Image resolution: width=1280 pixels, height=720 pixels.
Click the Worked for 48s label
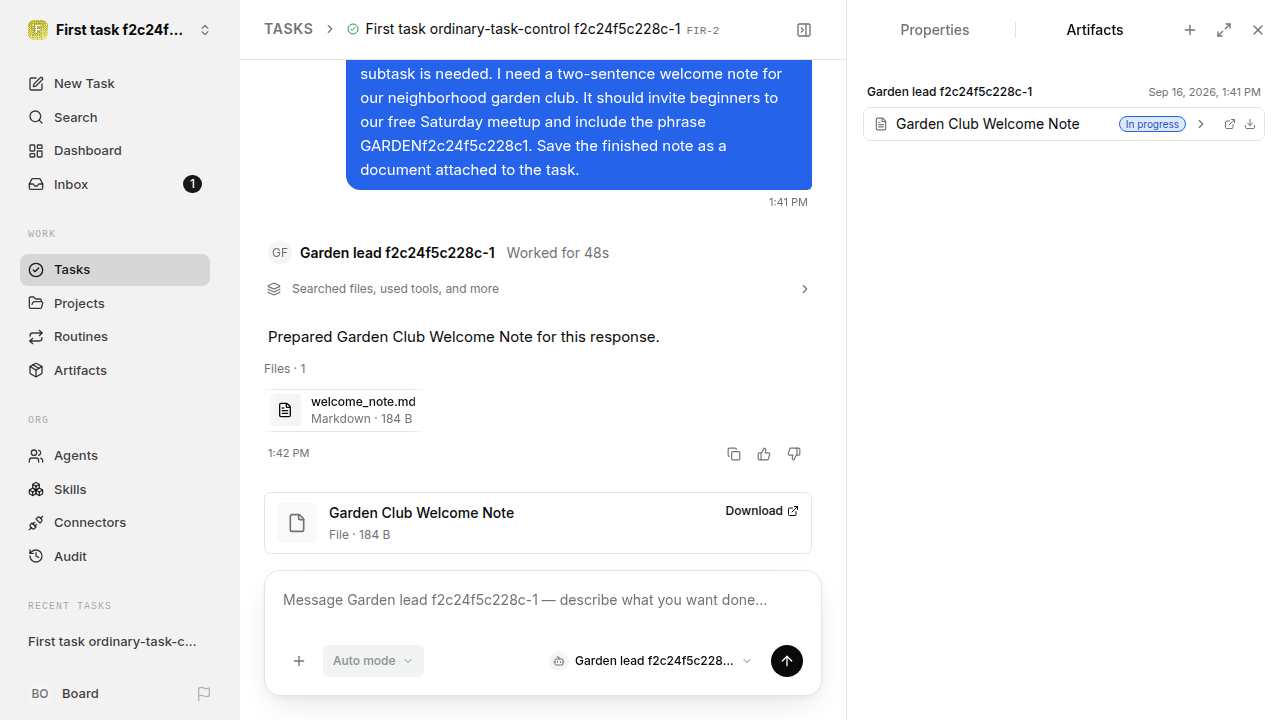[558, 253]
